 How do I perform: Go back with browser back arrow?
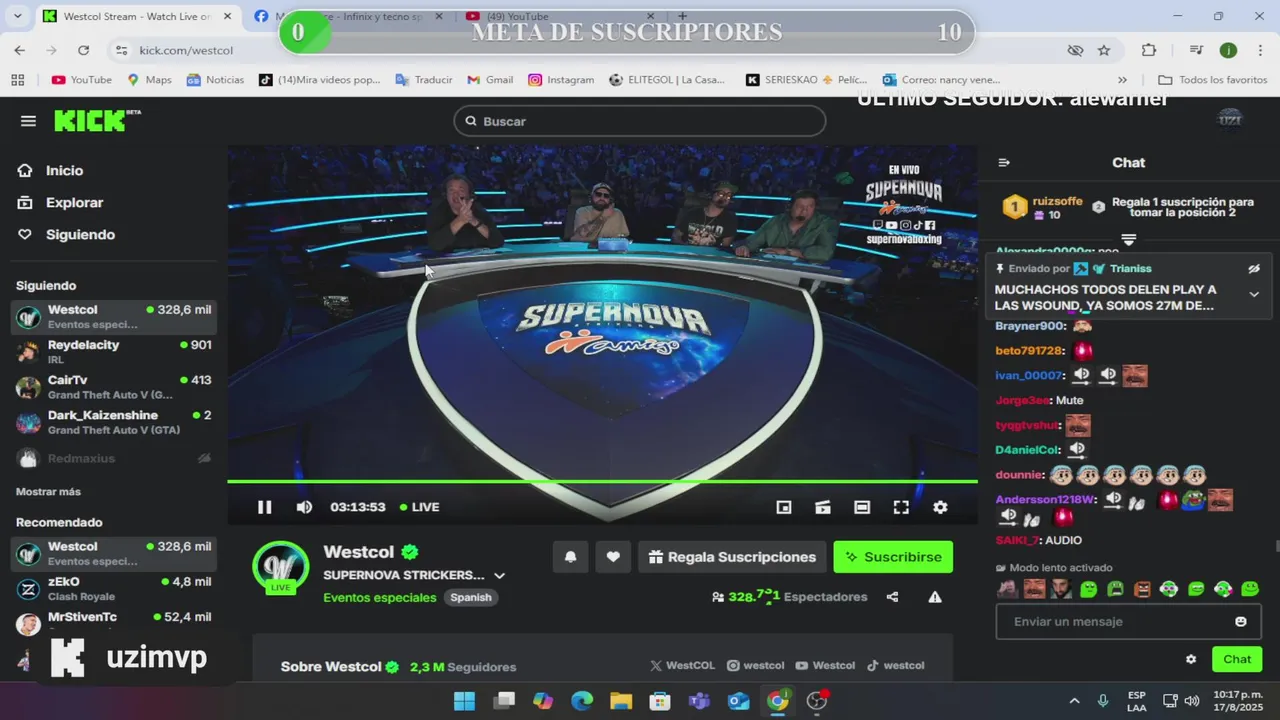click(20, 50)
